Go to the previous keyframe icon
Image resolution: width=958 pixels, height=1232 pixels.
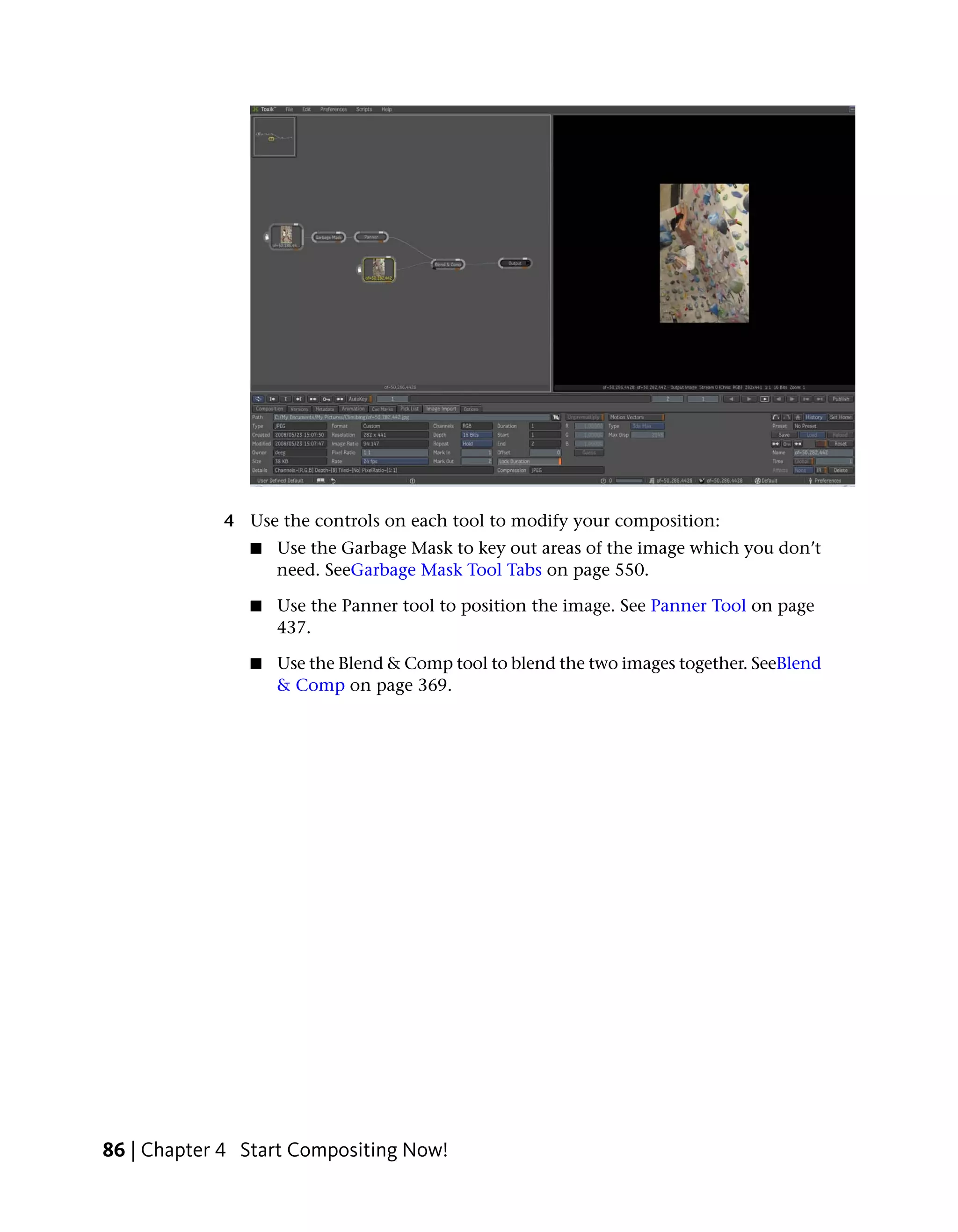coord(272,399)
